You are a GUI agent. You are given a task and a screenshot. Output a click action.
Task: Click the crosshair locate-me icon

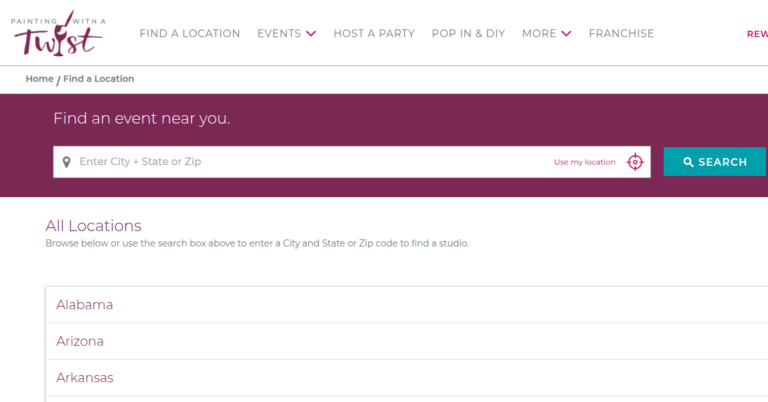(x=635, y=162)
